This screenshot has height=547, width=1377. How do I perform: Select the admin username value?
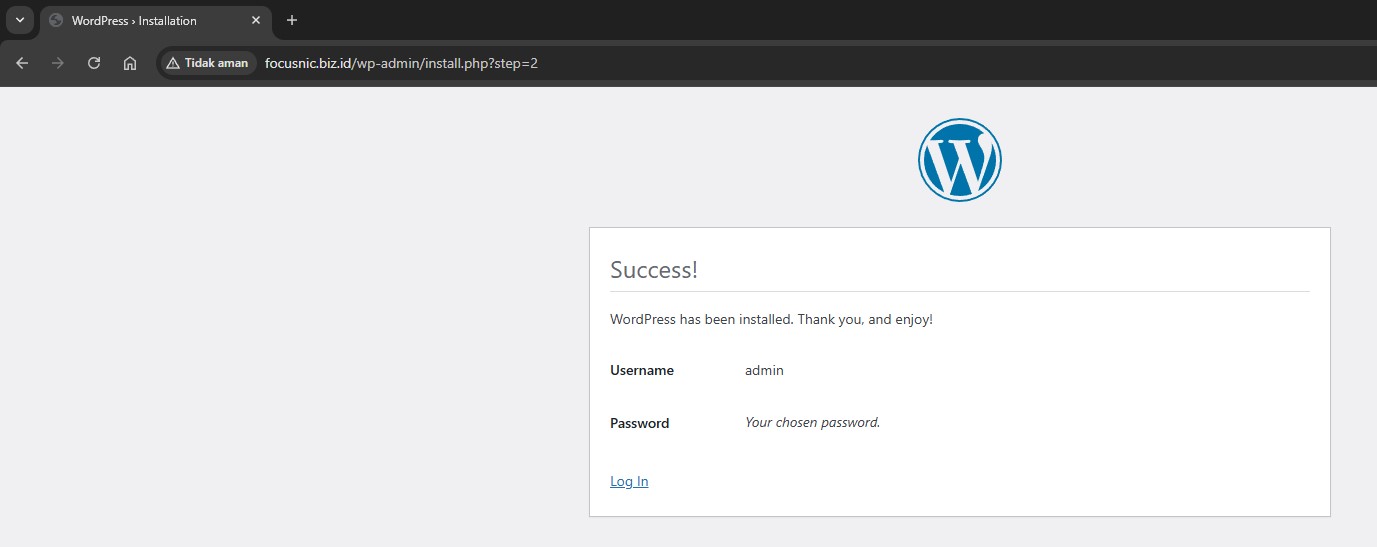click(x=764, y=371)
